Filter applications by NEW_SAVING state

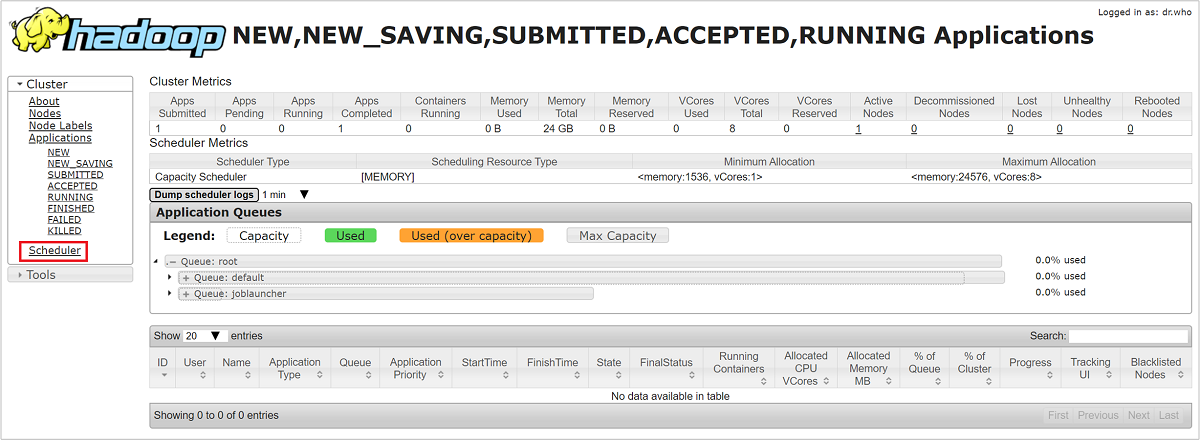coord(80,163)
